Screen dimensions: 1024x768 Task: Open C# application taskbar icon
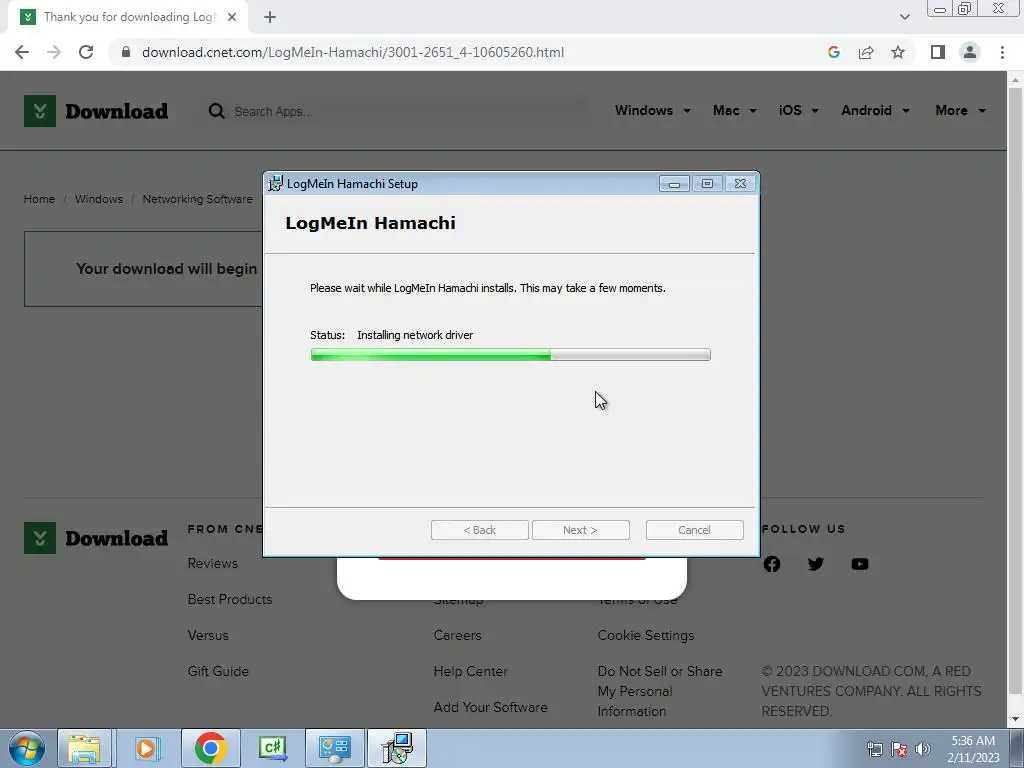[x=273, y=748]
